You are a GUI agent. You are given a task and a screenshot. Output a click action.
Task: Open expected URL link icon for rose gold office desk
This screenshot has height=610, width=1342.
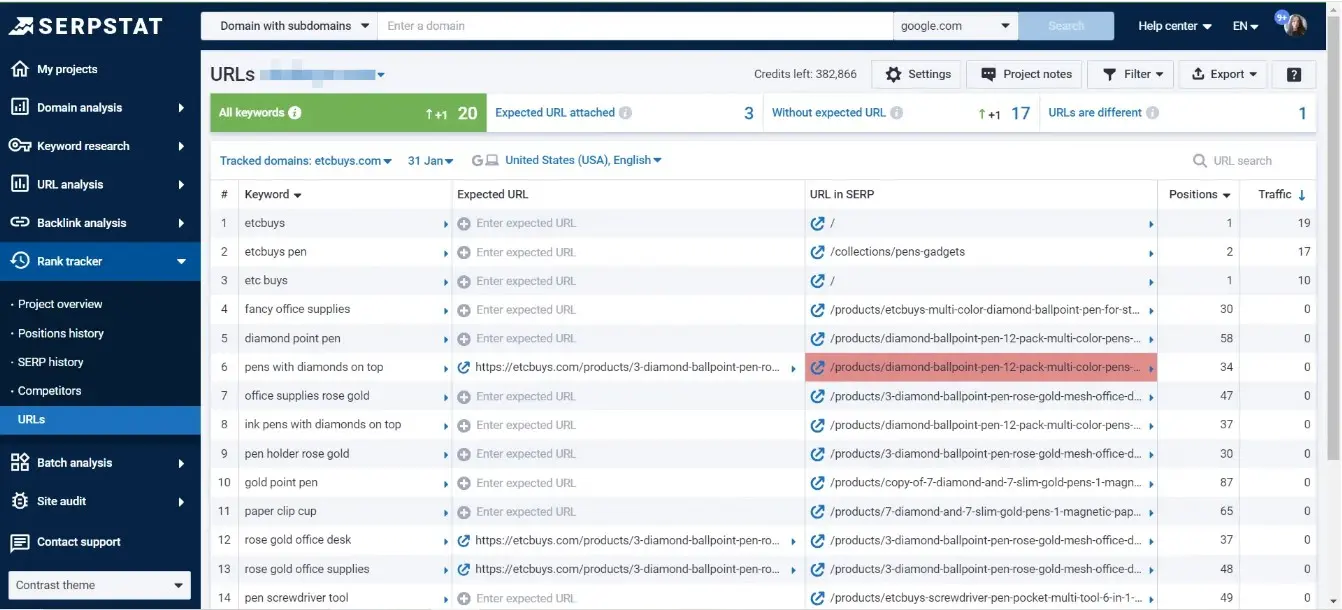(464, 541)
